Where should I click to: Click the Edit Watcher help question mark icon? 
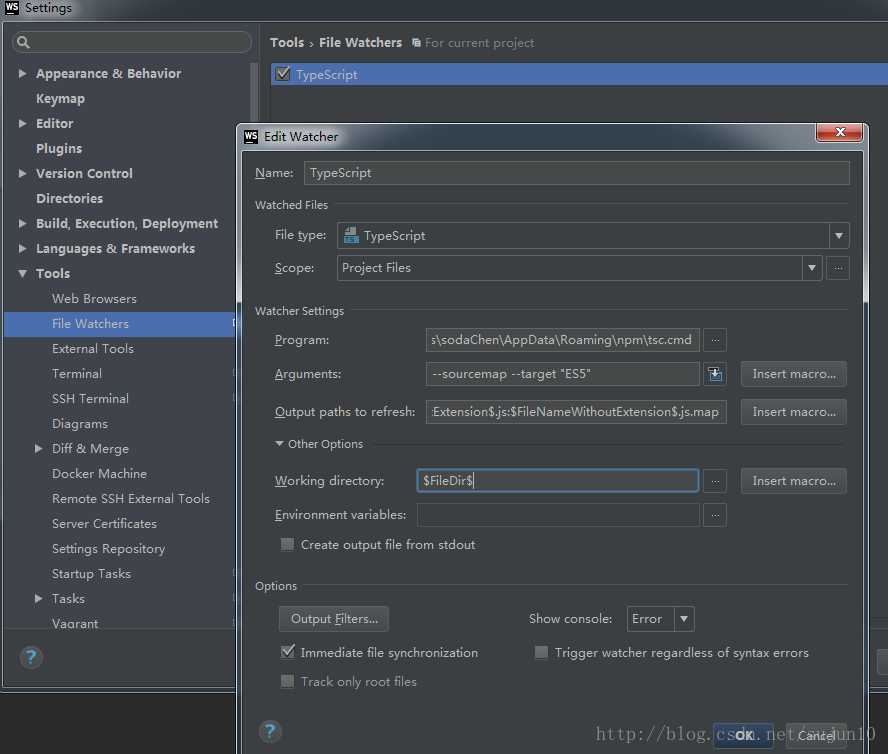pos(270,731)
